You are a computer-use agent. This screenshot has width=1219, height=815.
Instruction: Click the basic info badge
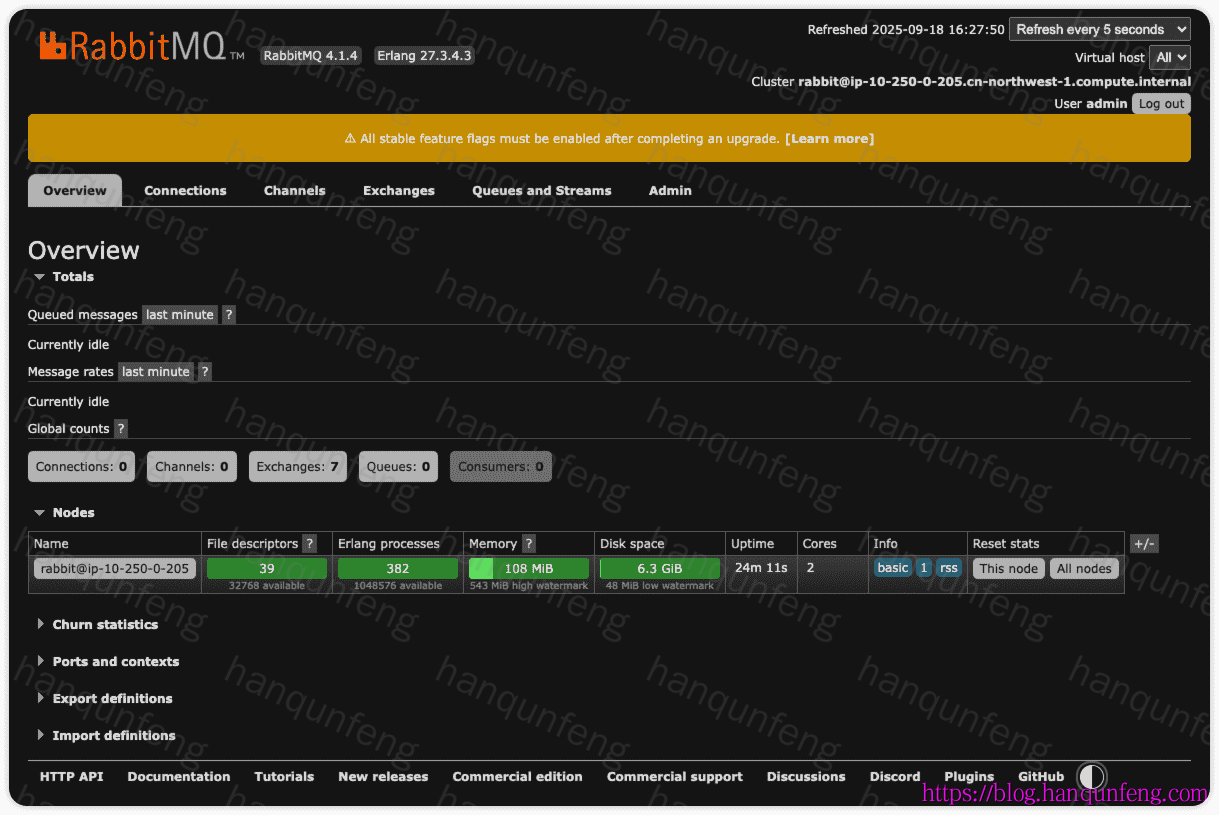[x=893, y=567]
